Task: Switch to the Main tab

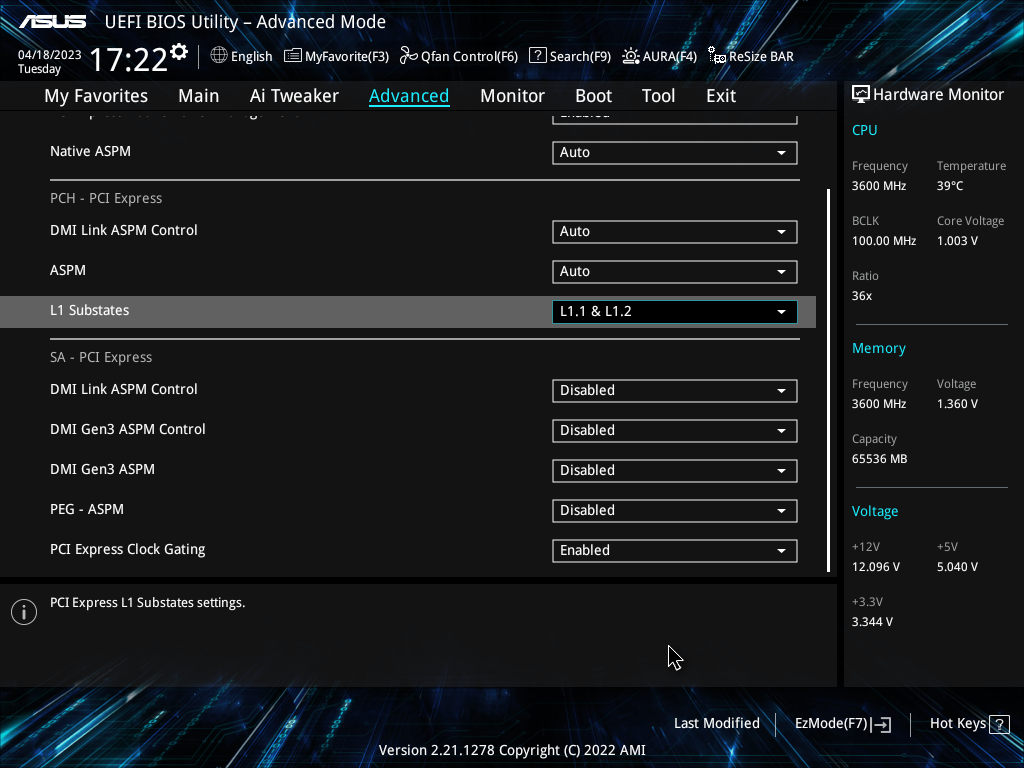Action: pyautogui.click(x=199, y=96)
